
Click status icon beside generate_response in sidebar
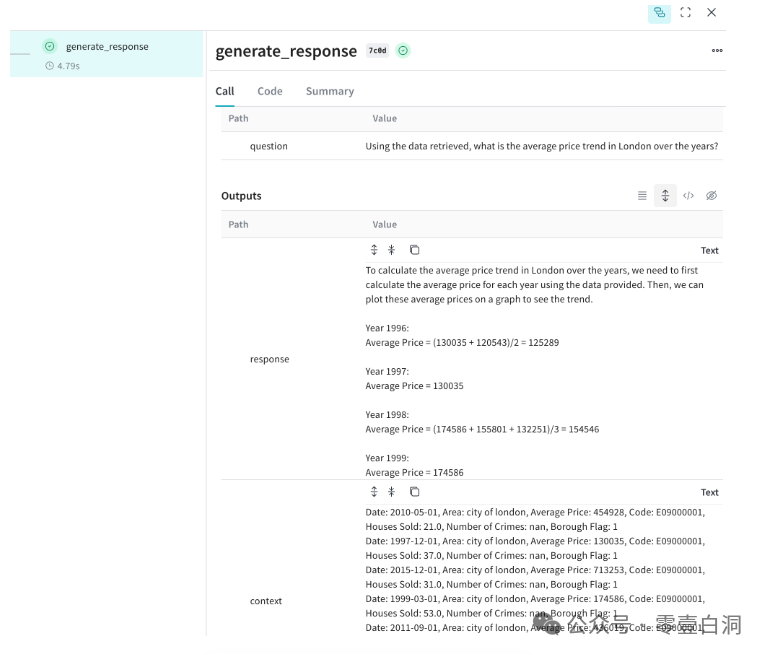tap(49, 46)
